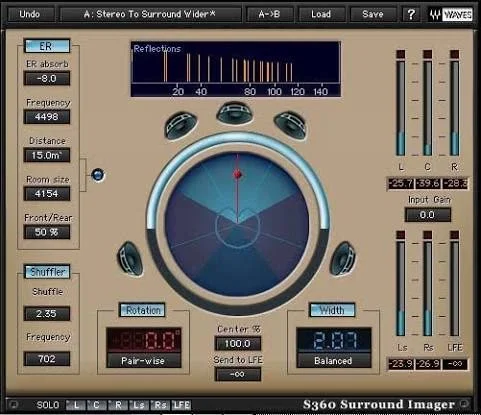Click the Waves logo

point(451,15)
